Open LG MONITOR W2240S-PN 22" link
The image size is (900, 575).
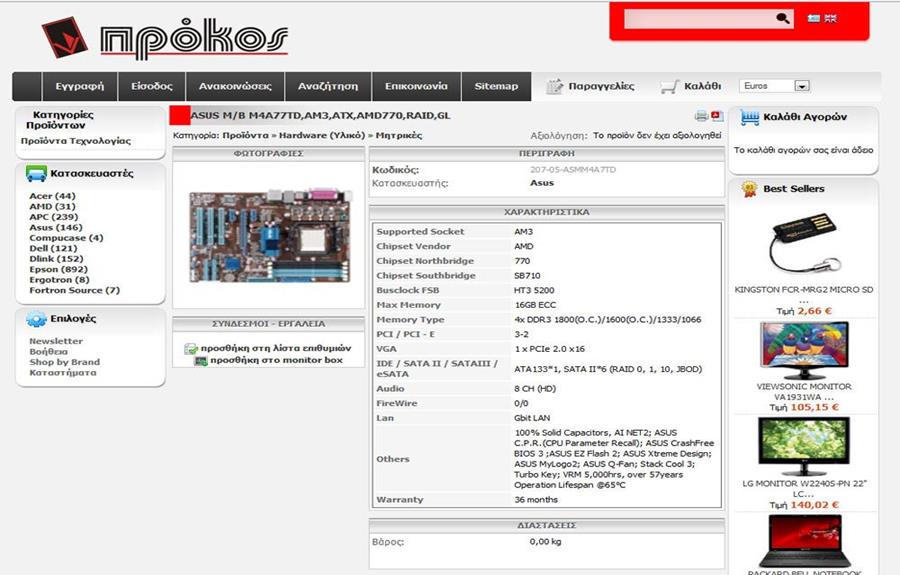pos(804,489)
